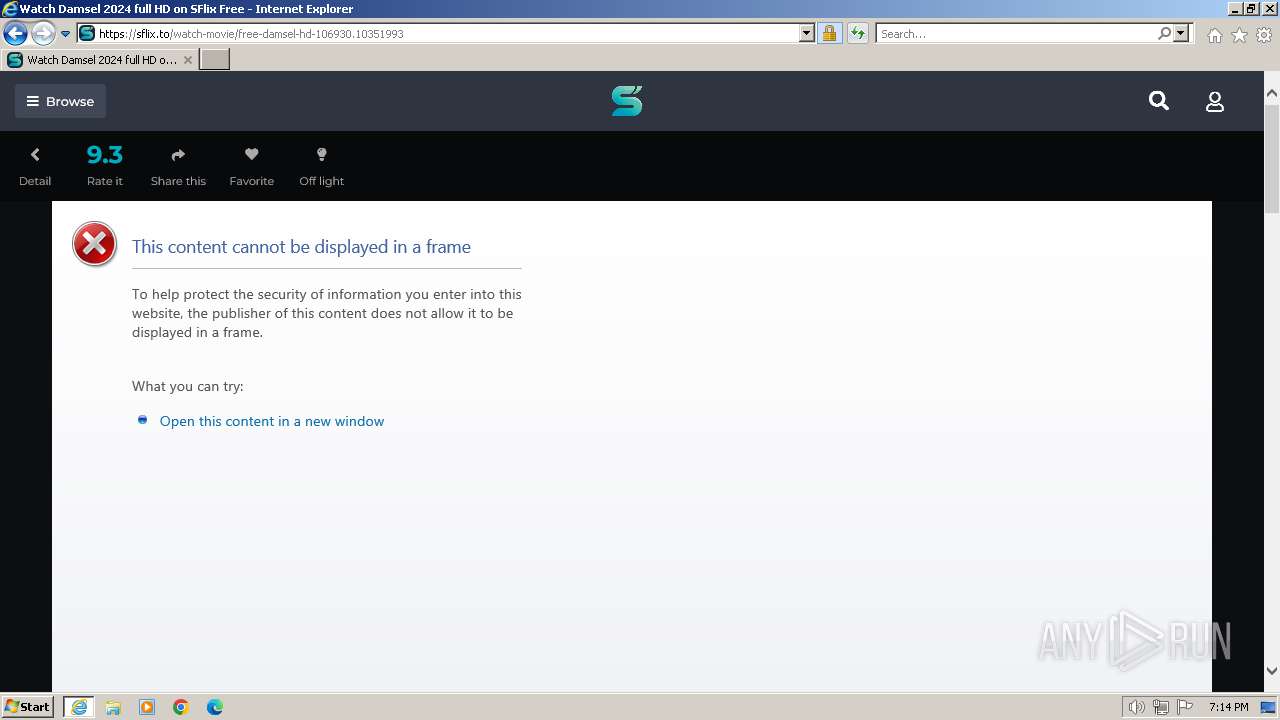This screenshot has height=720, width=1280.
Task: Open the IE Home icon
Action: (x=1214, y=35)
